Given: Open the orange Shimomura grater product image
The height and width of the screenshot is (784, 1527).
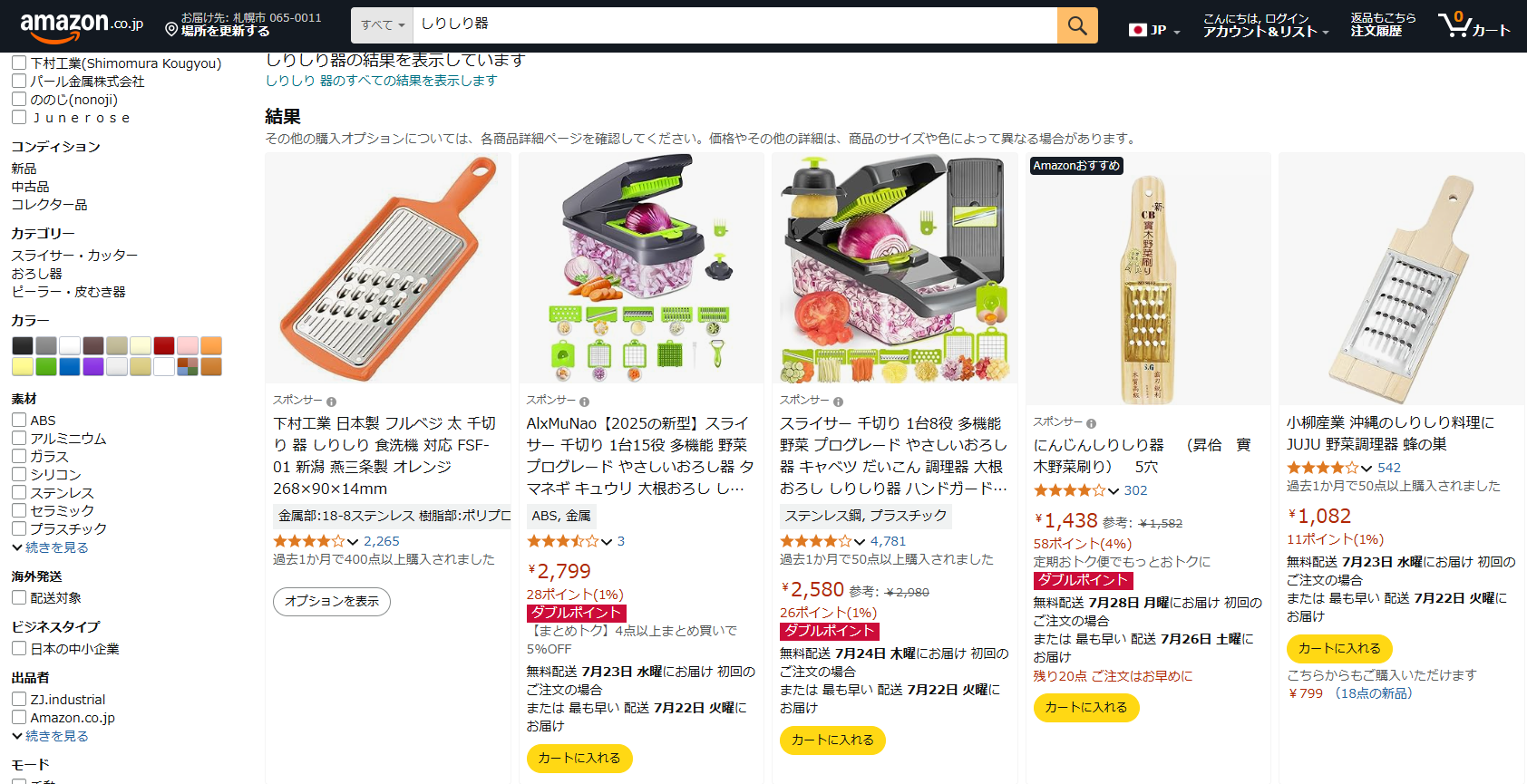Looking at the screenshot, I should 388,267.
